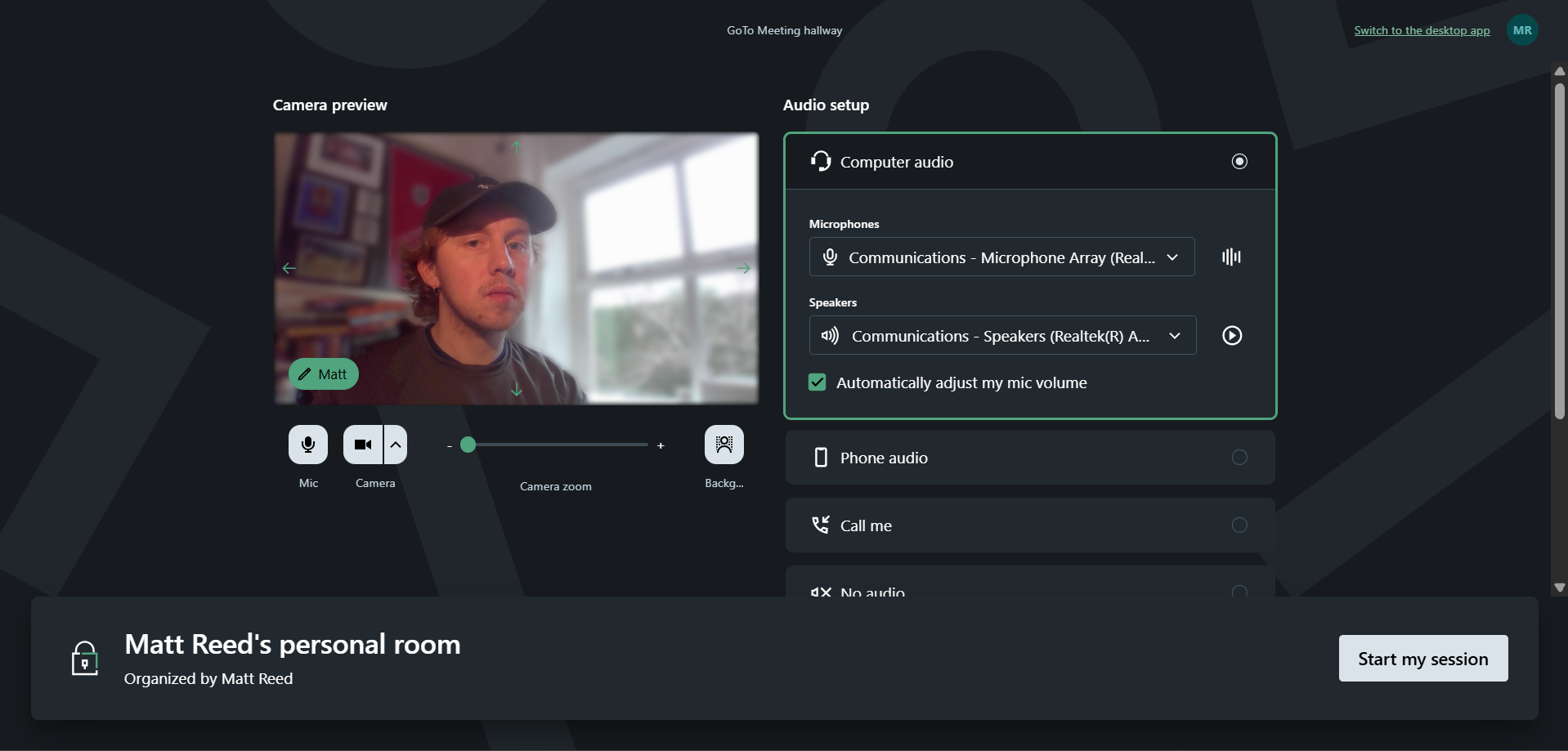Pan the camera left using the arrow icon
The width and height of the screenshot is (1568, 751).
289,267
